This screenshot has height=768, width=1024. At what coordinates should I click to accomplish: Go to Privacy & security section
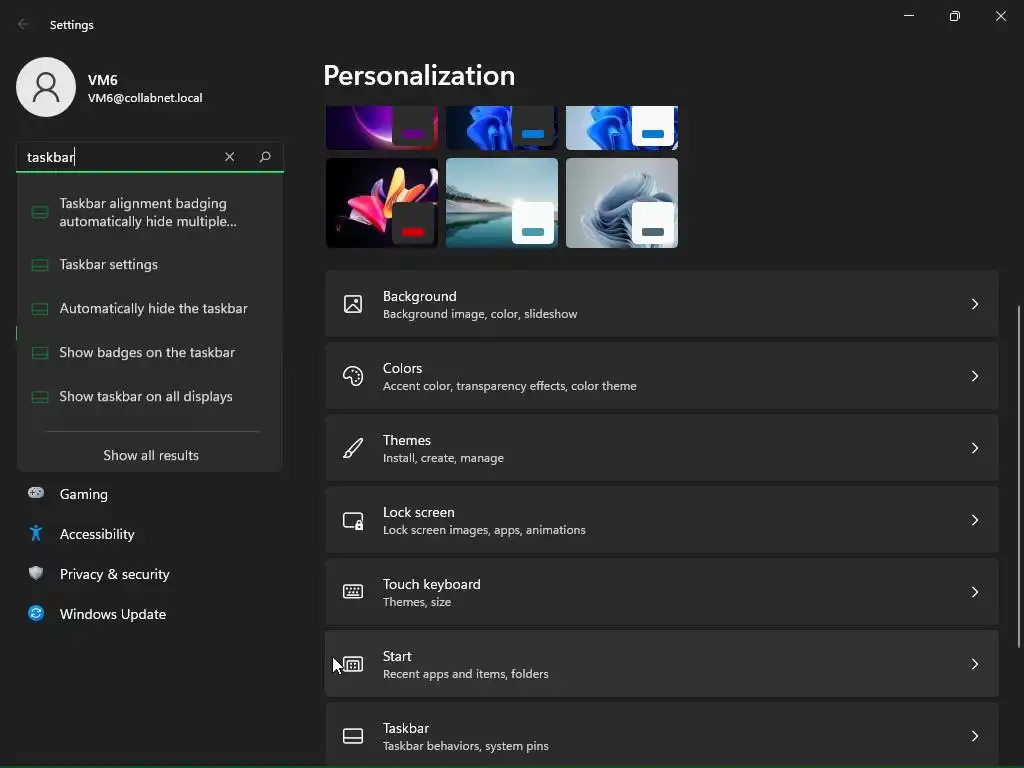click(149, 574)
